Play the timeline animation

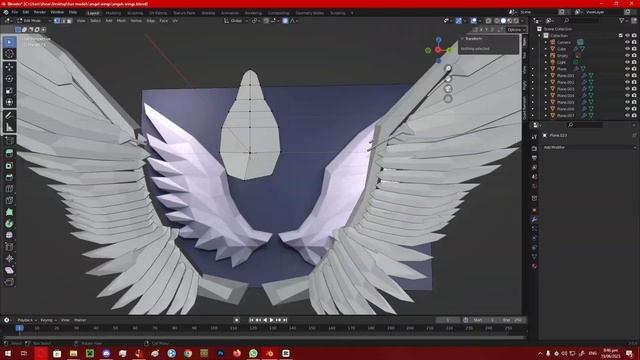click(x=272, y=320)
